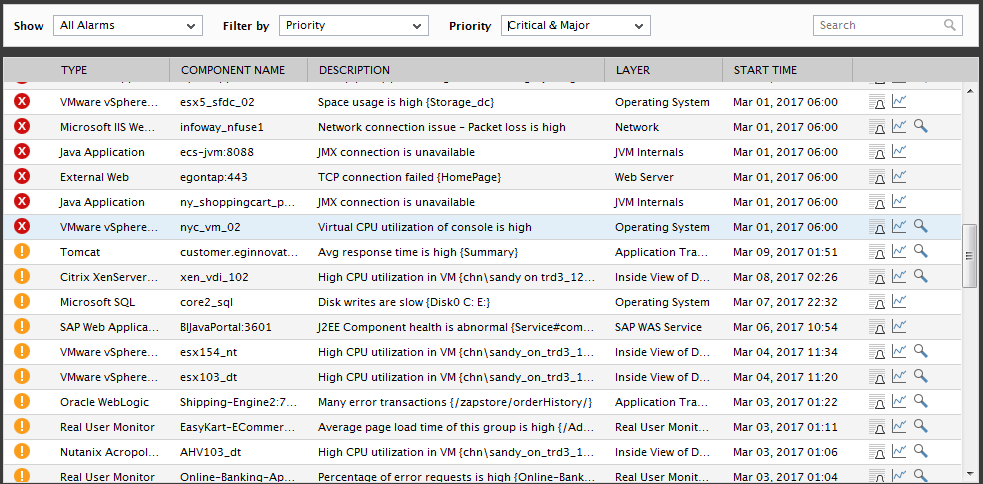View graph icon for egontap:443 alarm

point(899,176)
